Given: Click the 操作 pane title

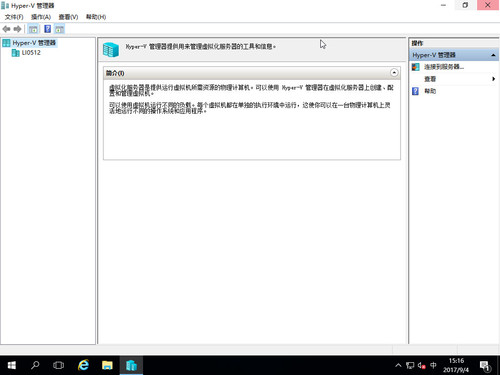Looking at the screenshot, I should pyautogui.click(x=417, y=43).
